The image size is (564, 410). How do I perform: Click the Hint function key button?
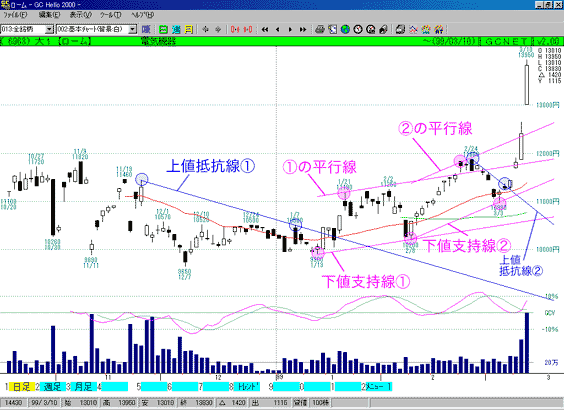pos(247,387)
